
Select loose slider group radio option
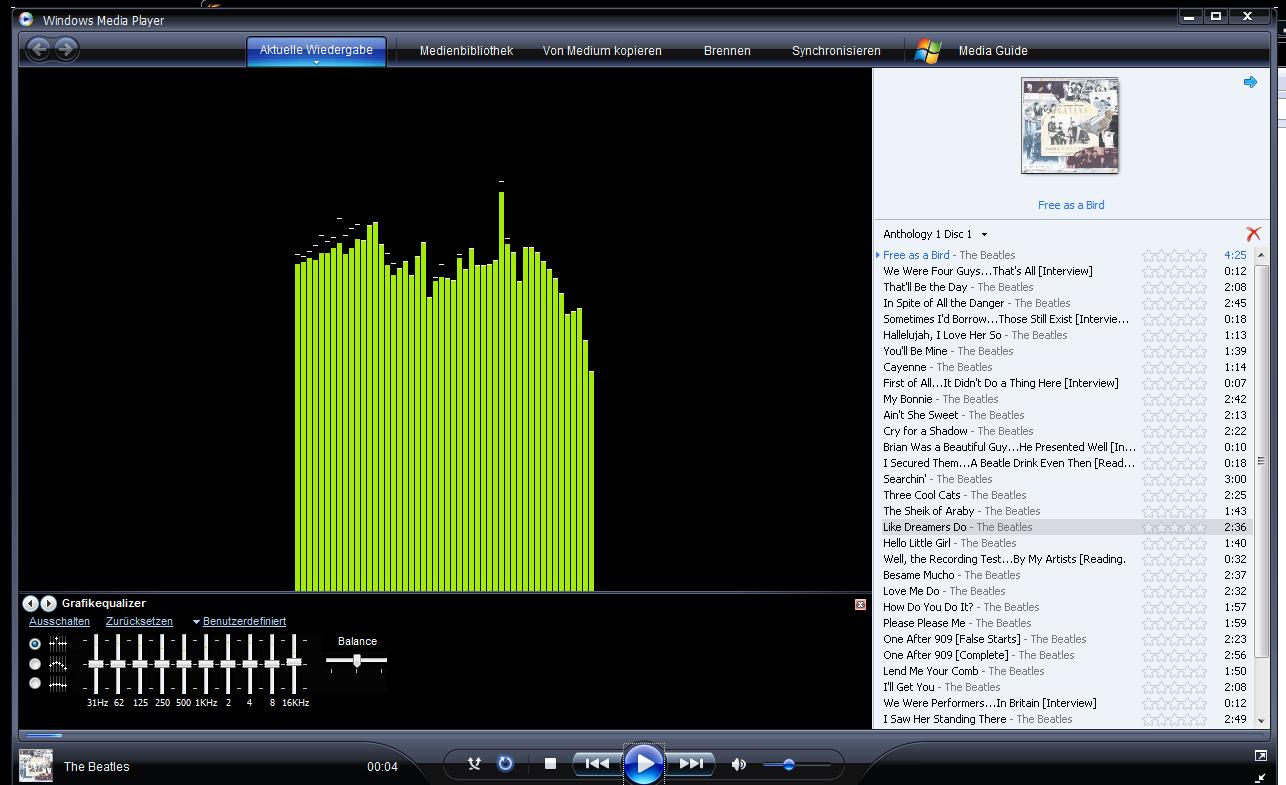tap(35, 664)
